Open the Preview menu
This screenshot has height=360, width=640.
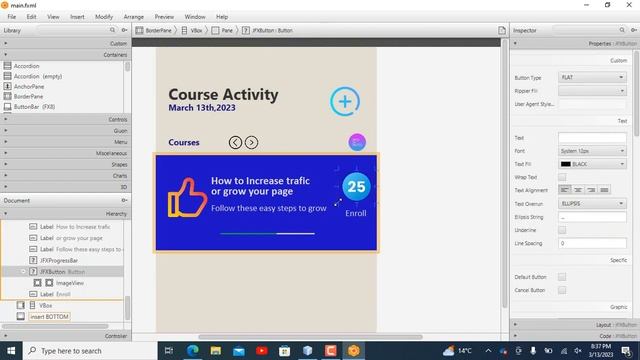pos(164,17)
